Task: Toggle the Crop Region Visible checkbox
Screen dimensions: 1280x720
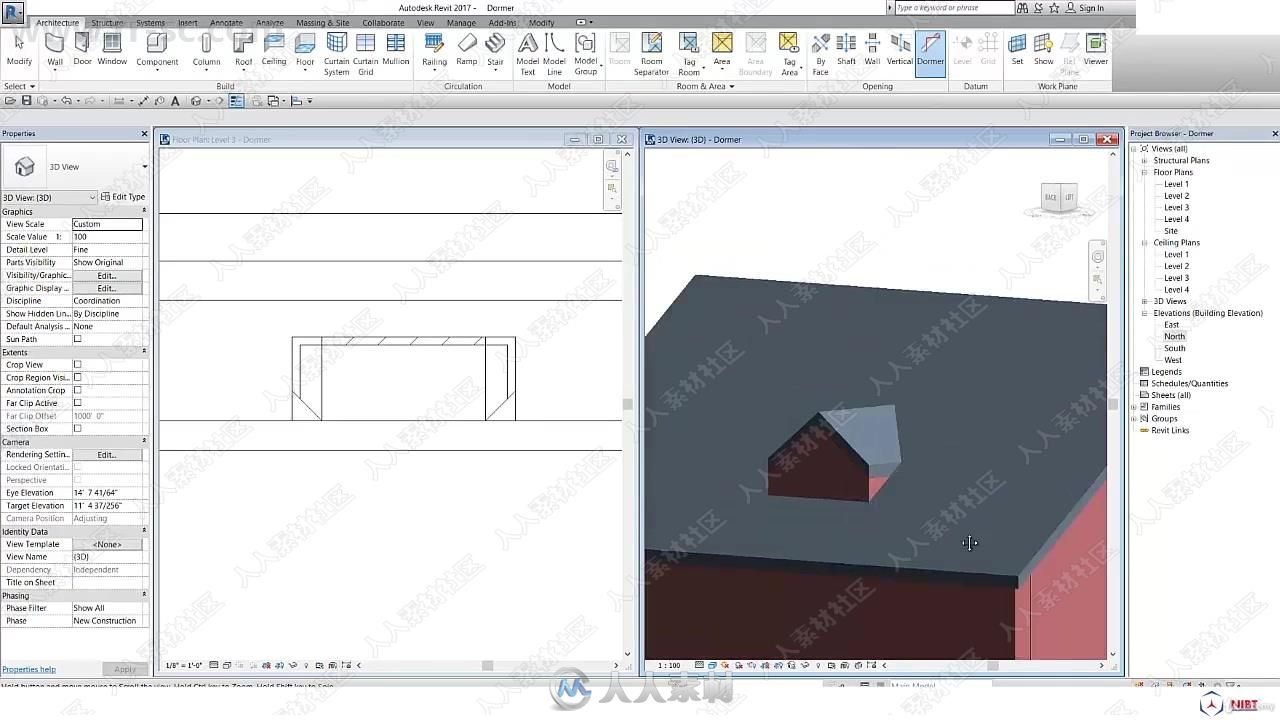Action: pos(77,378)
